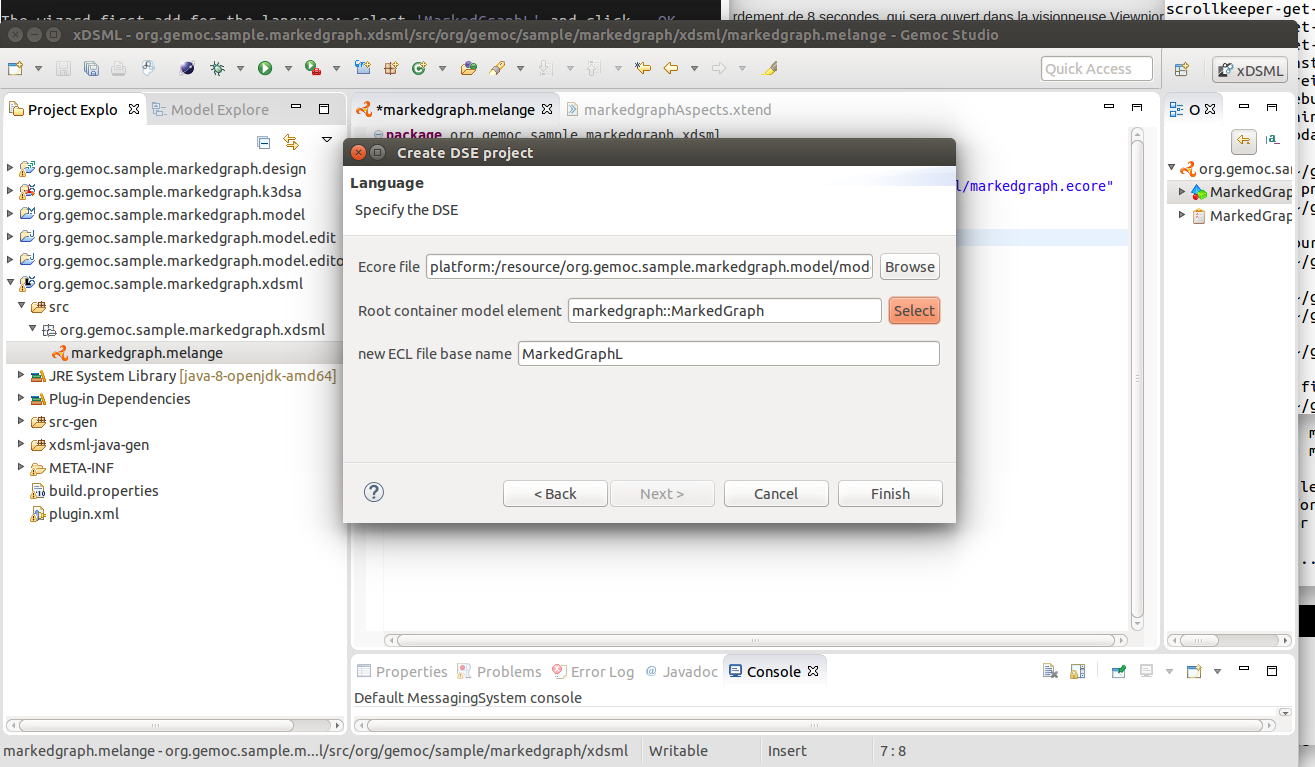Toggle Scroll Lock in Console toolbar
Image resolution: width=1315 pixels, height=767 pixels.
pos(1077,671)
